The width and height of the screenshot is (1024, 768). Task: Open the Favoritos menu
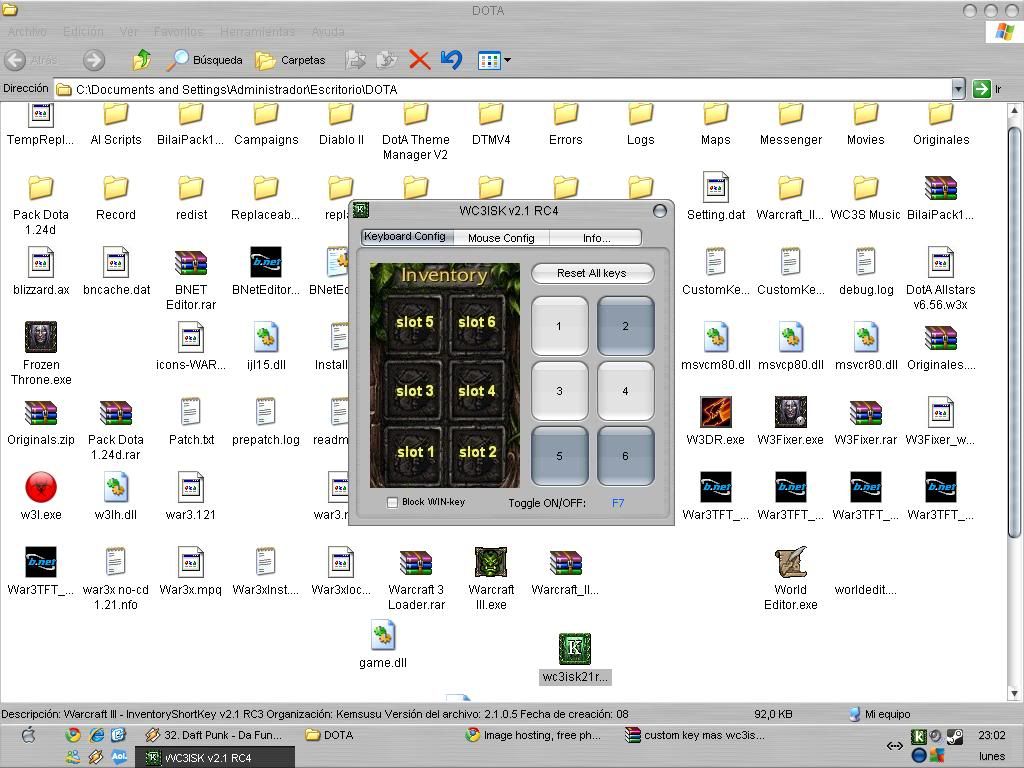click(x=178, y=31)
